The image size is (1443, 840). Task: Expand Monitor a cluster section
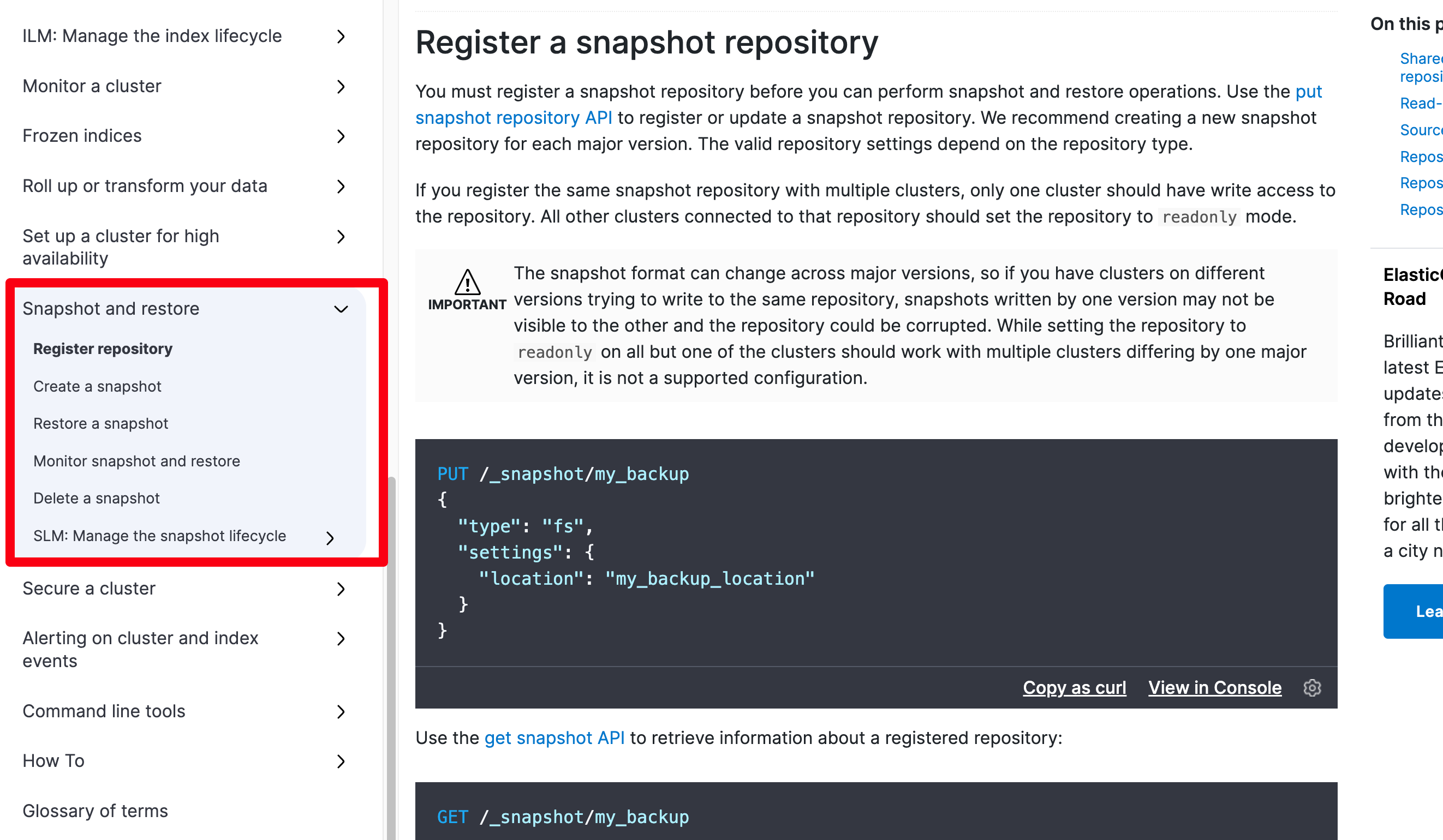pos(341,86)
